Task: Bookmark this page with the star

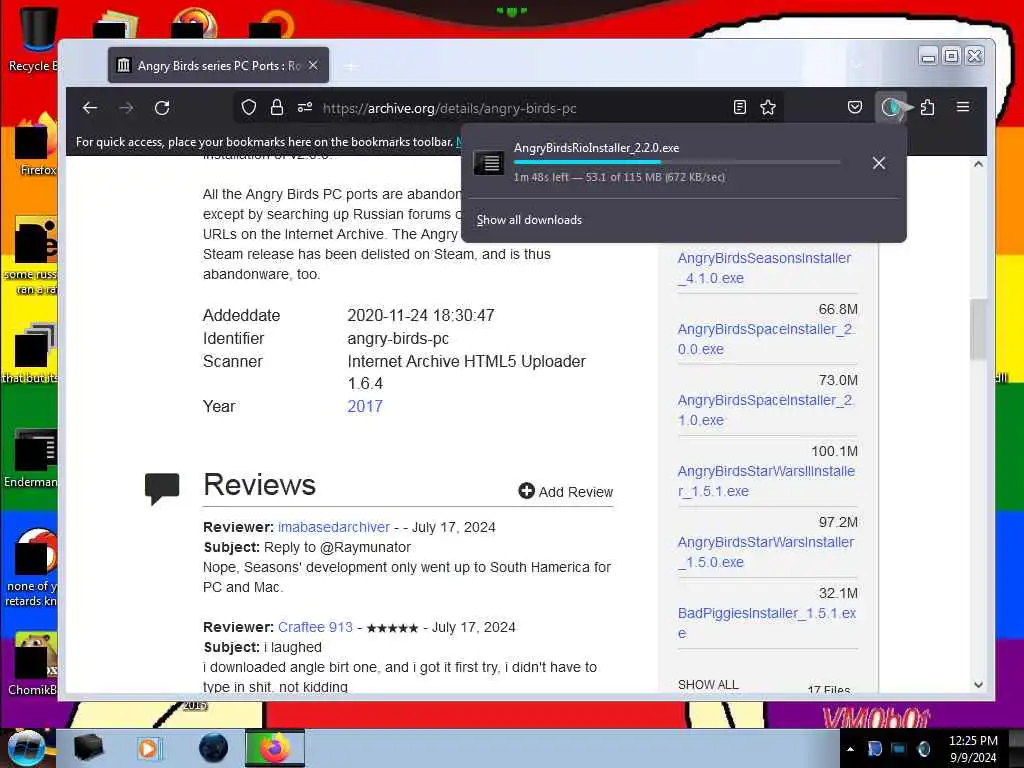Action: 768,108
